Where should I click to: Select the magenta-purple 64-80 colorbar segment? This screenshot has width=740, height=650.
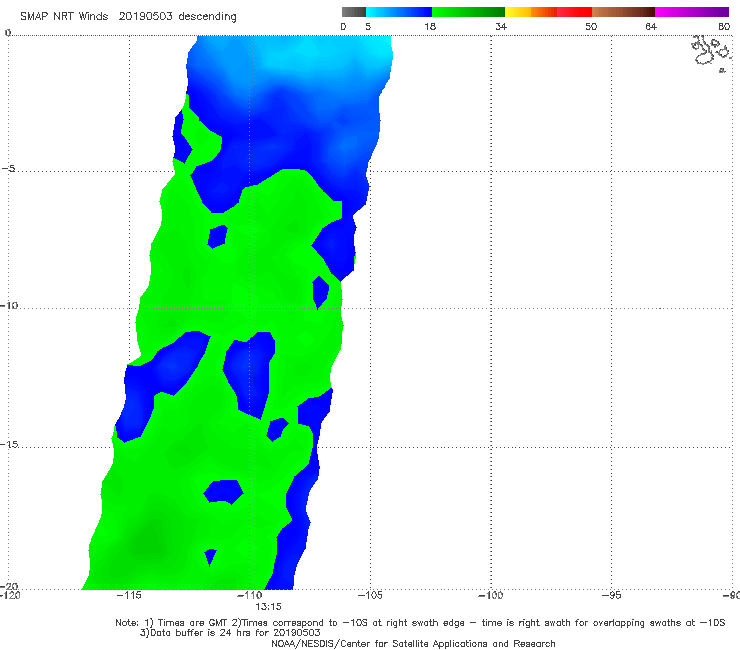pyautogui.click(x=692, y=12)
